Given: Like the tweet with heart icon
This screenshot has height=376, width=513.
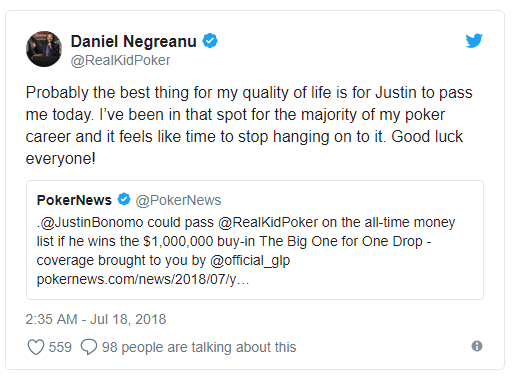Looking at the screenshot, I should point(35,347).
